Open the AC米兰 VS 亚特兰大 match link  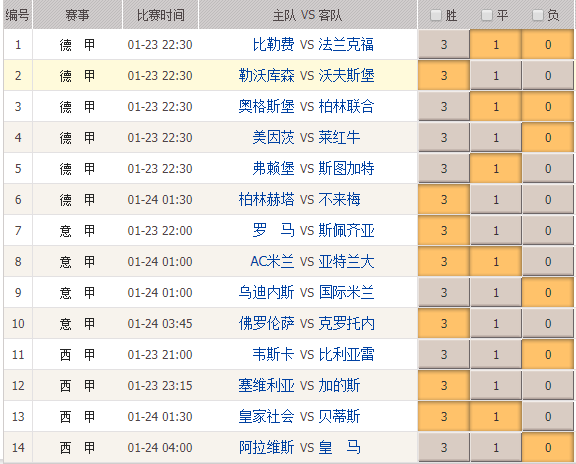312,262
